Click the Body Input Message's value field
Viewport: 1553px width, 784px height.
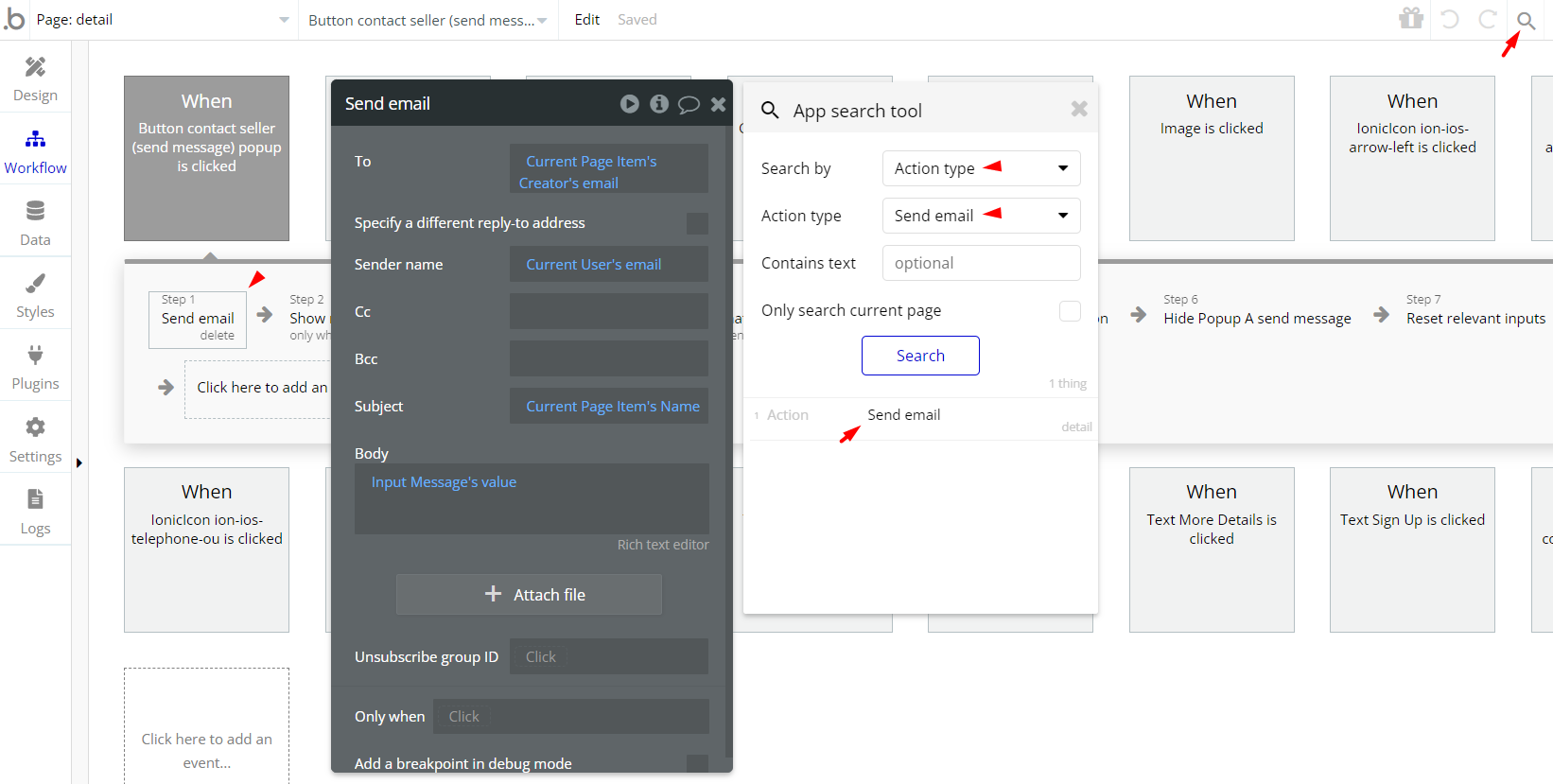(x=532, y=498)
